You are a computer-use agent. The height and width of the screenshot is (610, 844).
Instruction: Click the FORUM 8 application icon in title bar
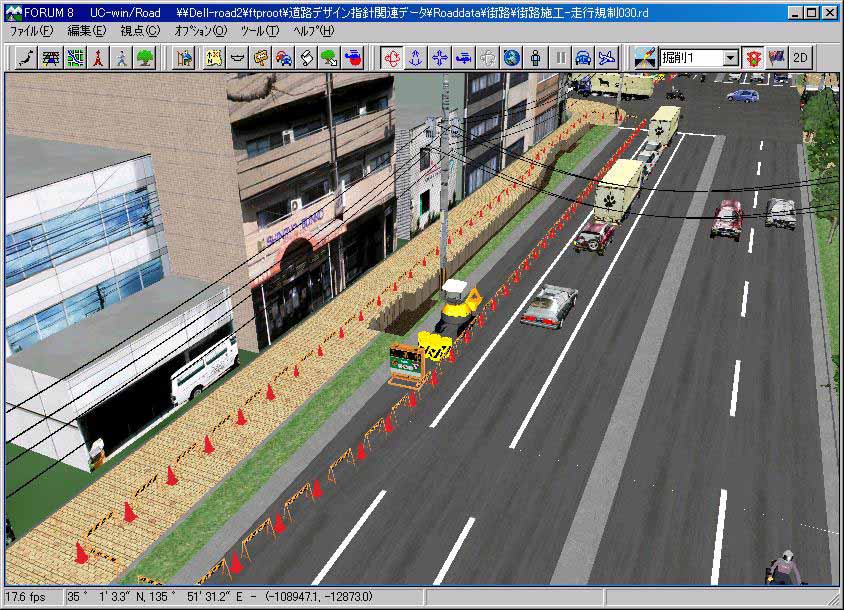[x=13, y=12]
